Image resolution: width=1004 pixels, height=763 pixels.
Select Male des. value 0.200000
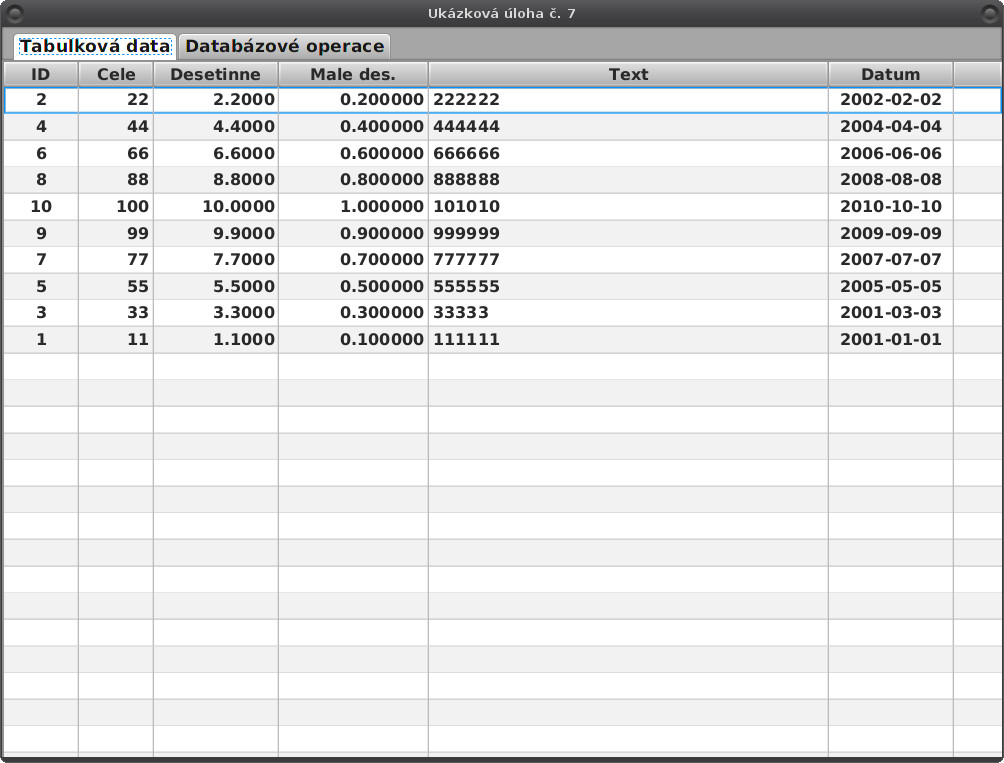[x=353, y=100]
